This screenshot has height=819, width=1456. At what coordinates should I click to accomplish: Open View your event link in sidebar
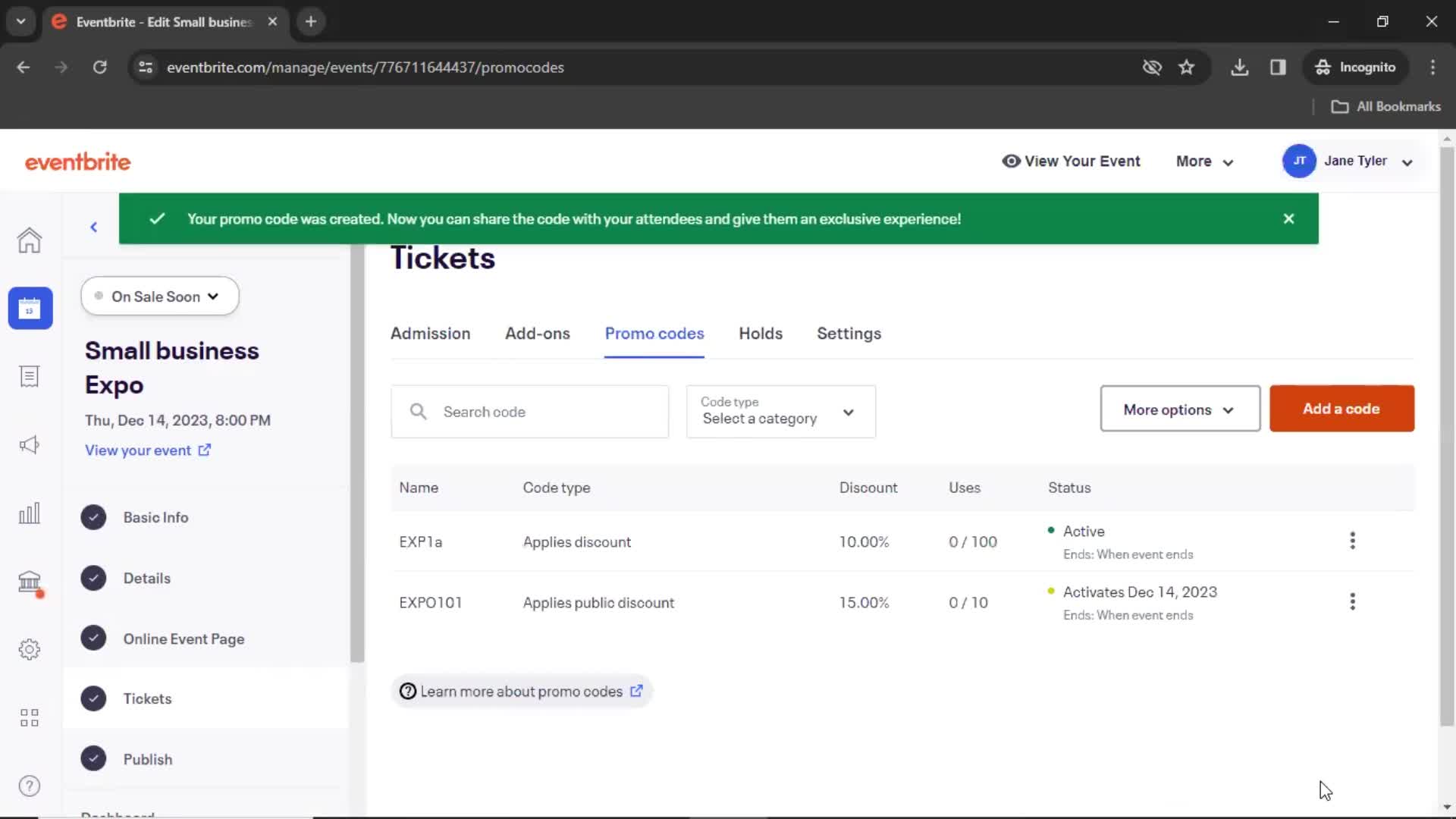click(148, 450)
